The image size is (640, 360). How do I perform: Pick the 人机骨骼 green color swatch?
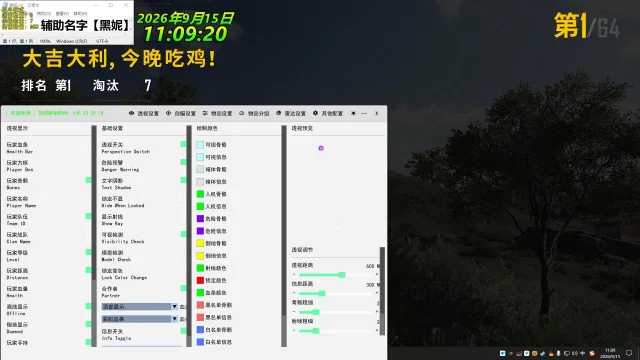coord(200,194)
